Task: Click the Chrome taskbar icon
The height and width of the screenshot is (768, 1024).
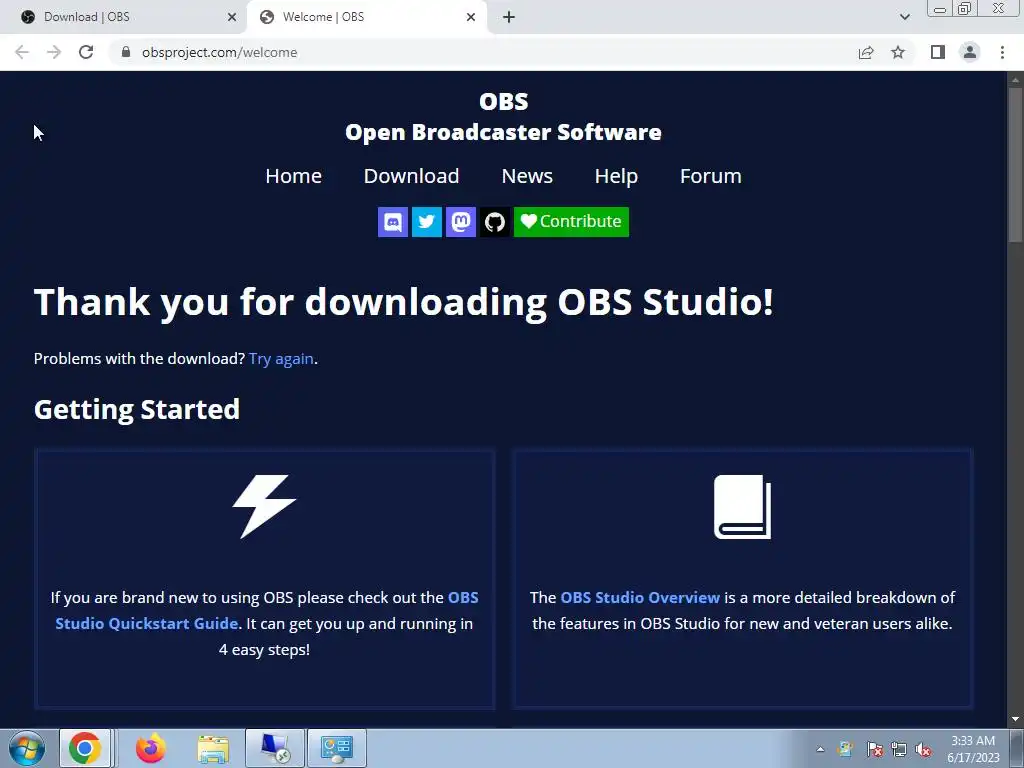Action: coord(85,748)
